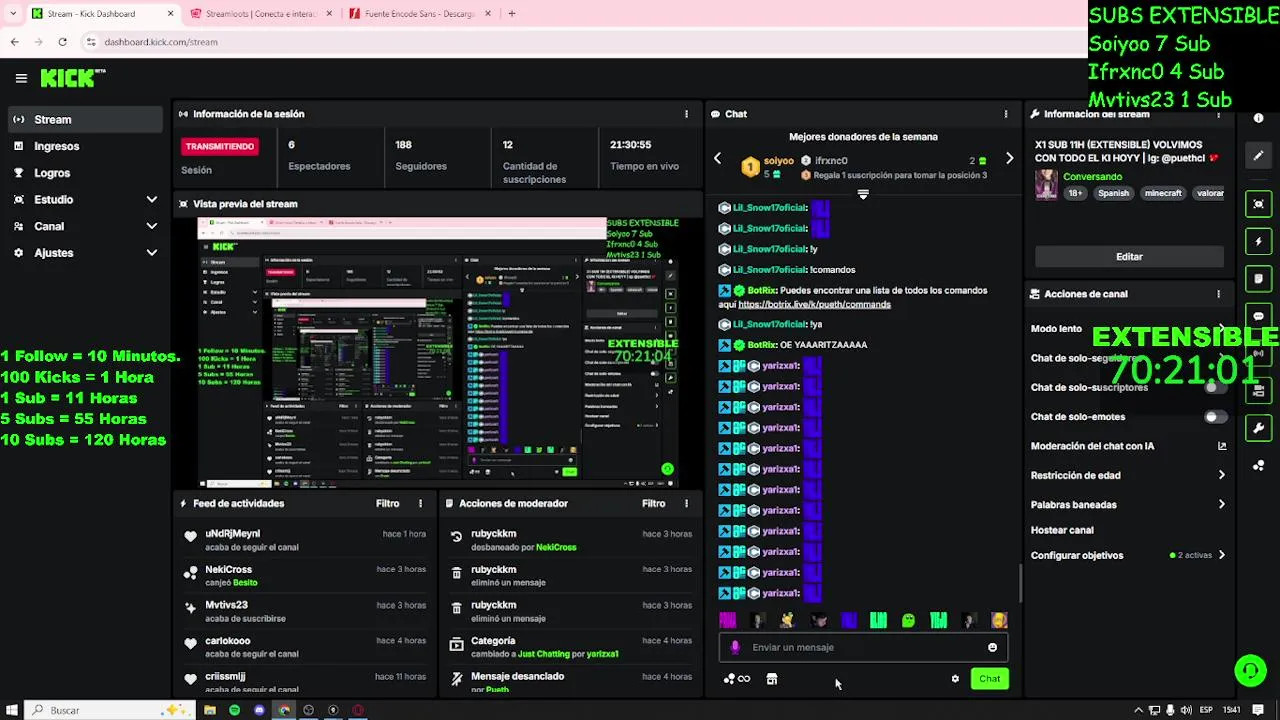Image resolution: width=1280 pixels, height=720 pixels.
Task: Click the NekiCross entry in activity feed
Action: pyautogui.click(x=305, y=576)
